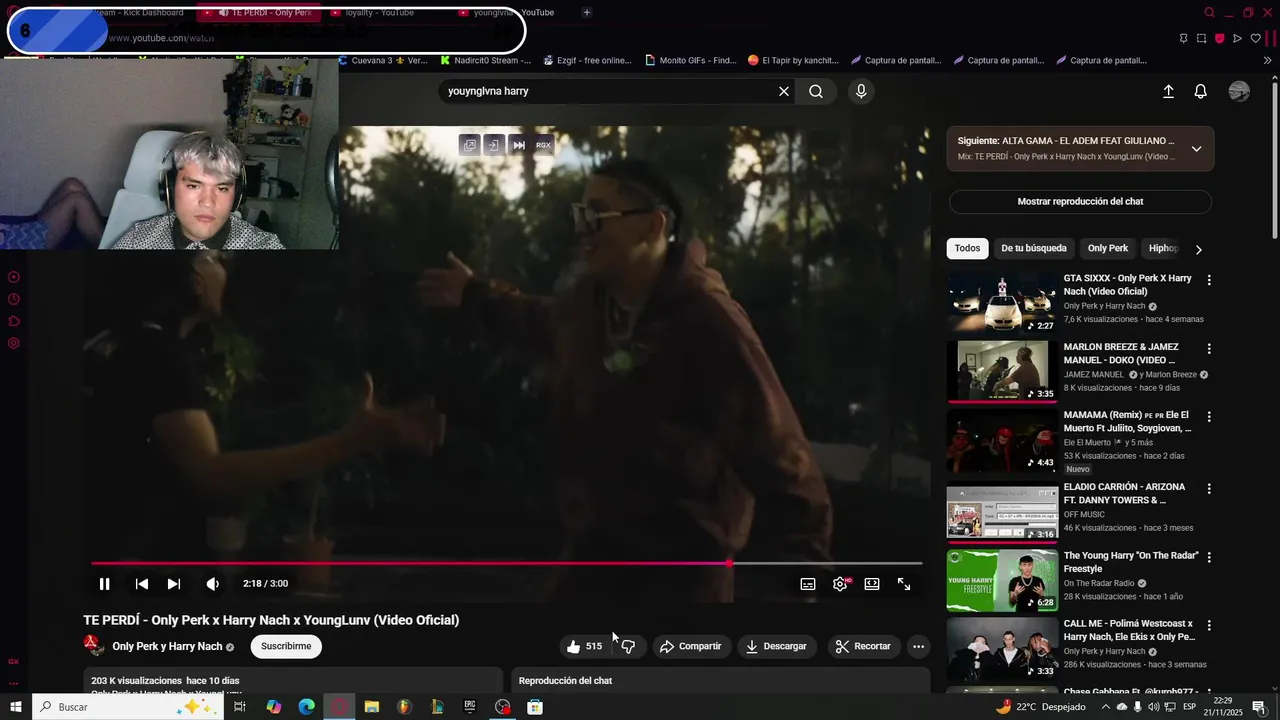Click the YouTube search magnifier button

click(816, 91)
